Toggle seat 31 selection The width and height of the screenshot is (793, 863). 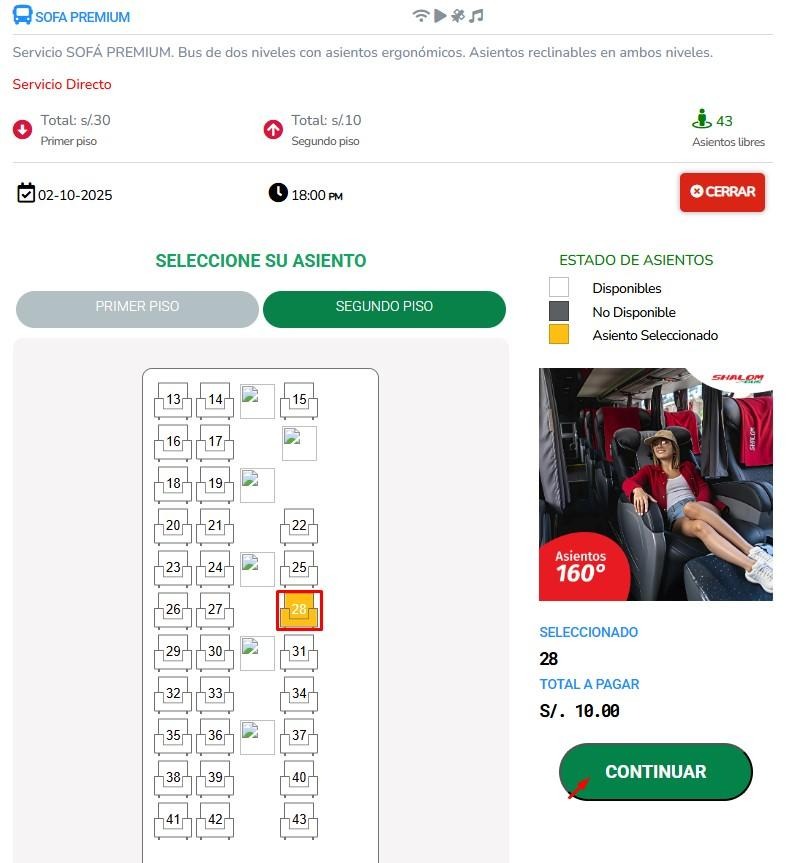(299, 652)
